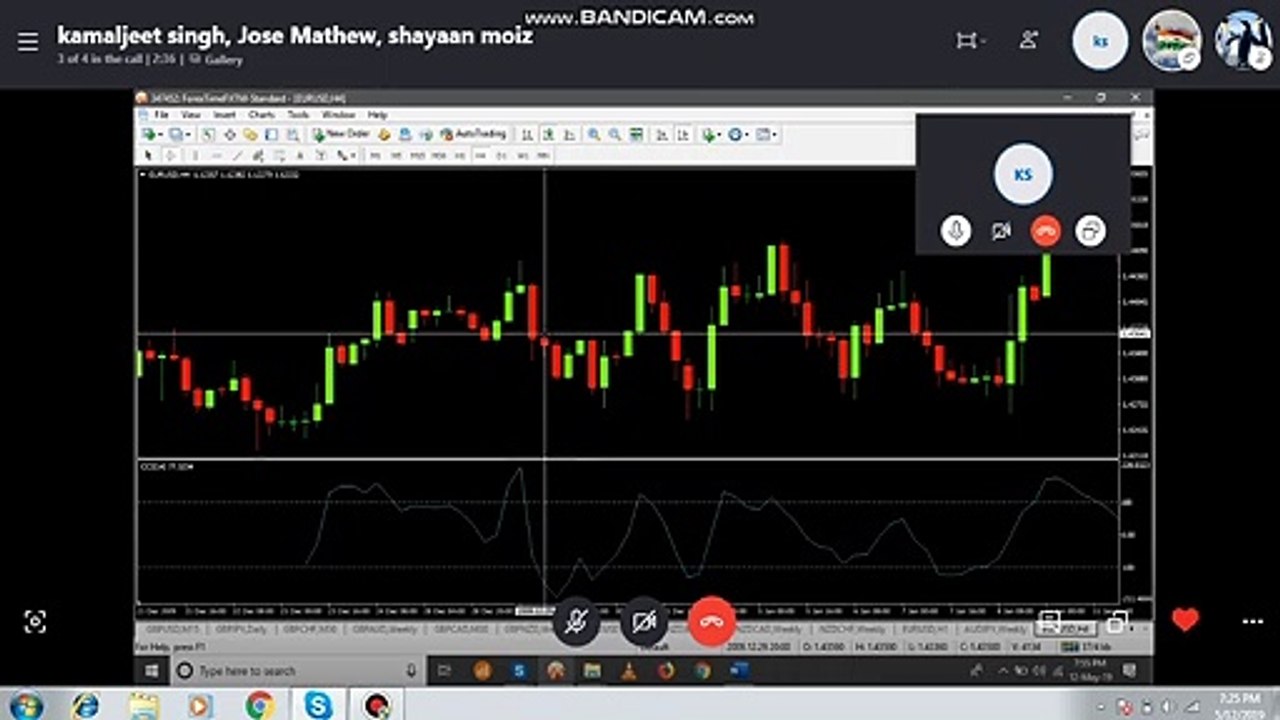Select the trendline drawing tool

[237, 155]
